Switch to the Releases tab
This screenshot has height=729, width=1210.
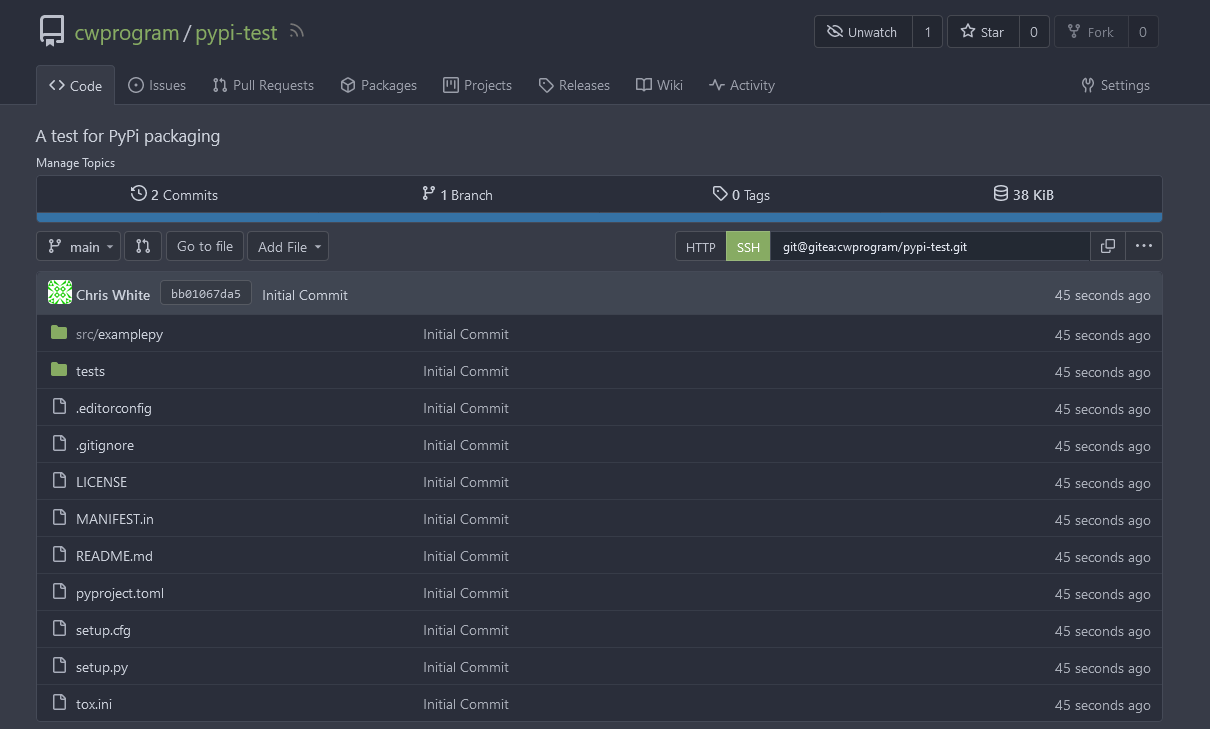click(x=574, y=85)
